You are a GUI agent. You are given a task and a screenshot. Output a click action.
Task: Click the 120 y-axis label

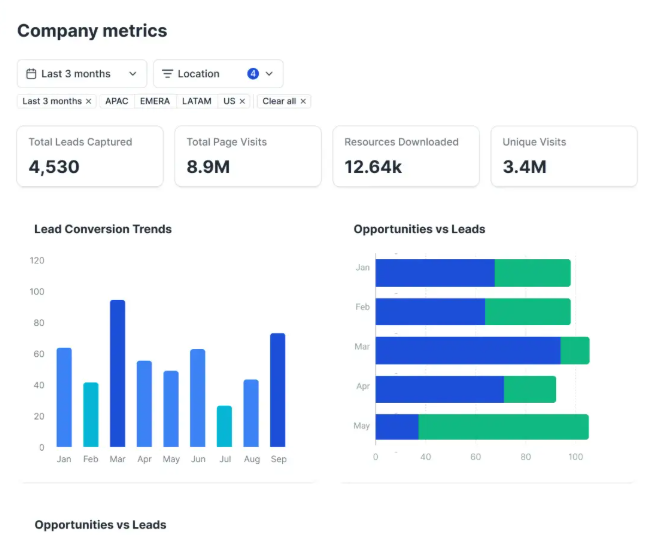click(37, 261)
